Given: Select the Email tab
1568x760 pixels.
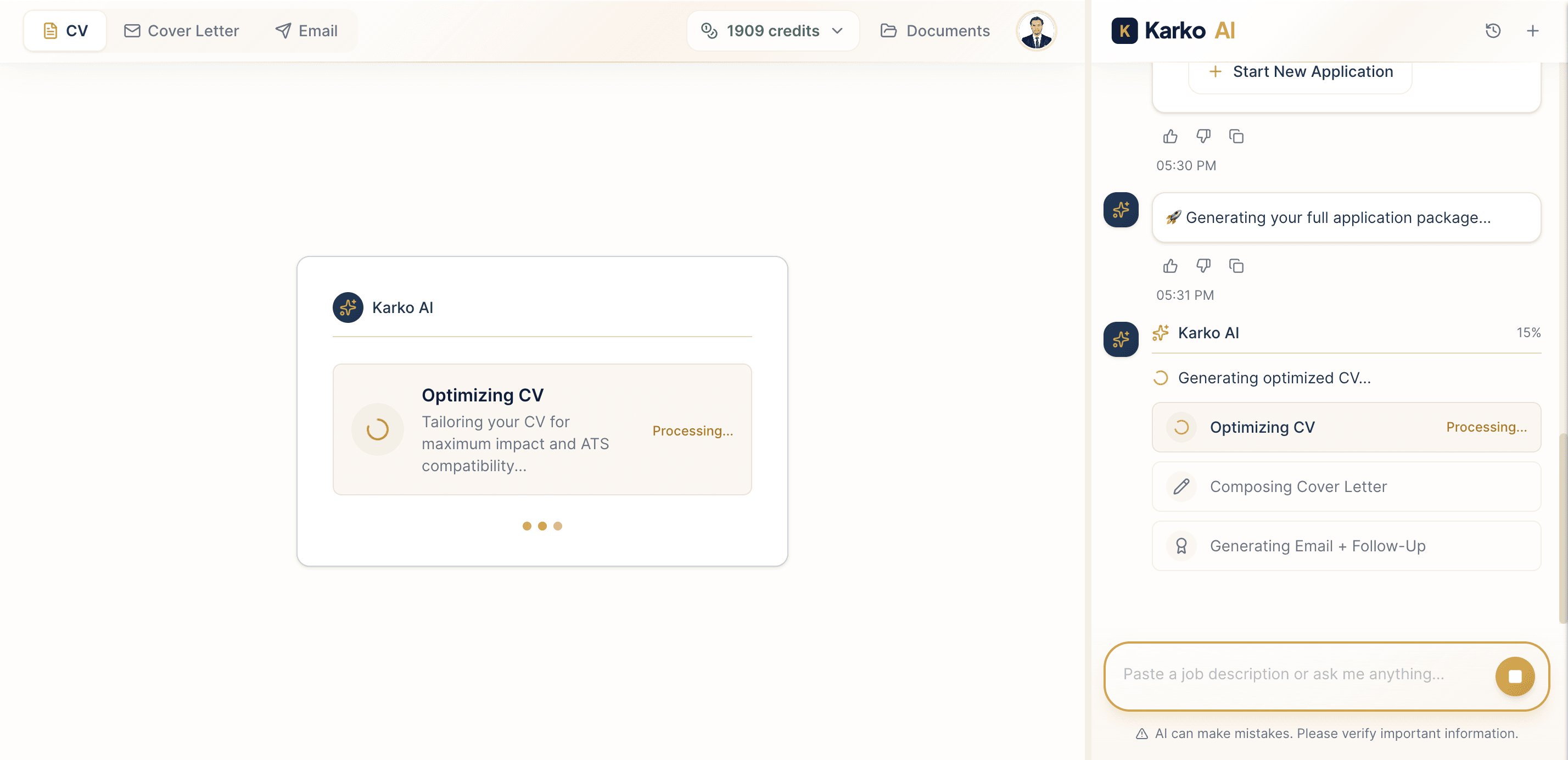Looking at the screenshot, I should [306, 30].
